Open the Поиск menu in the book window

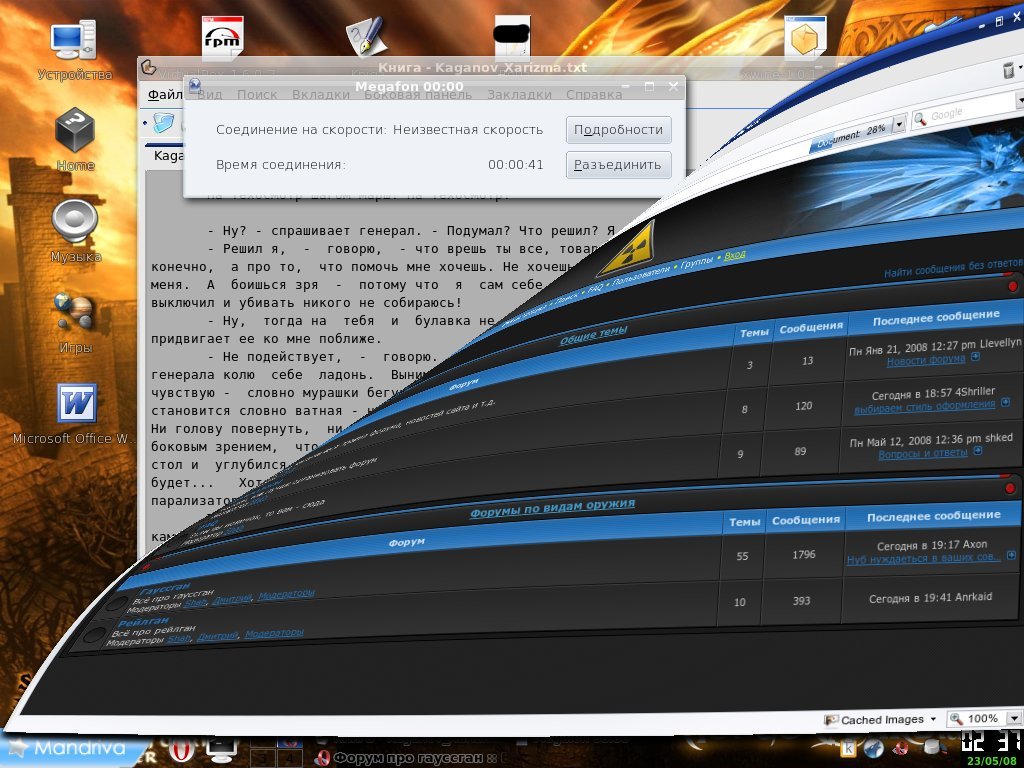(257, 95)
